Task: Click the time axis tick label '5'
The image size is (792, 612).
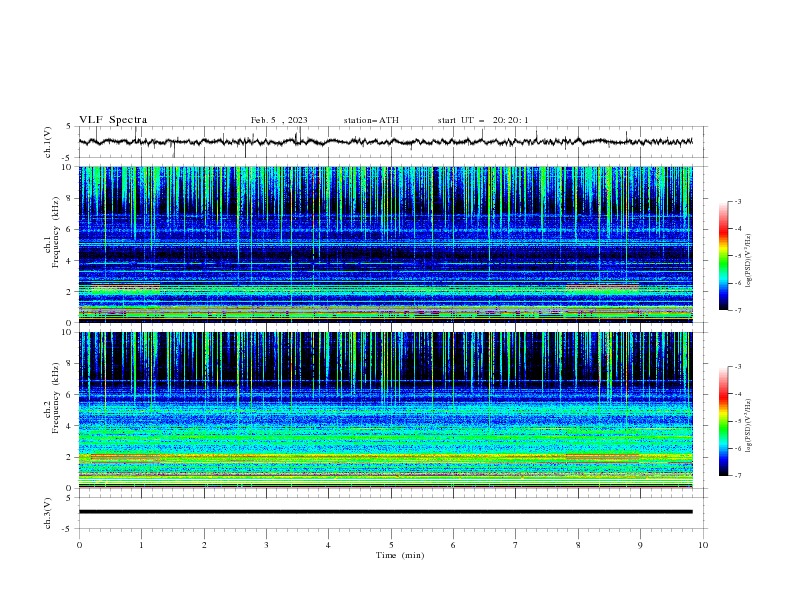Action: pos(391,545)
